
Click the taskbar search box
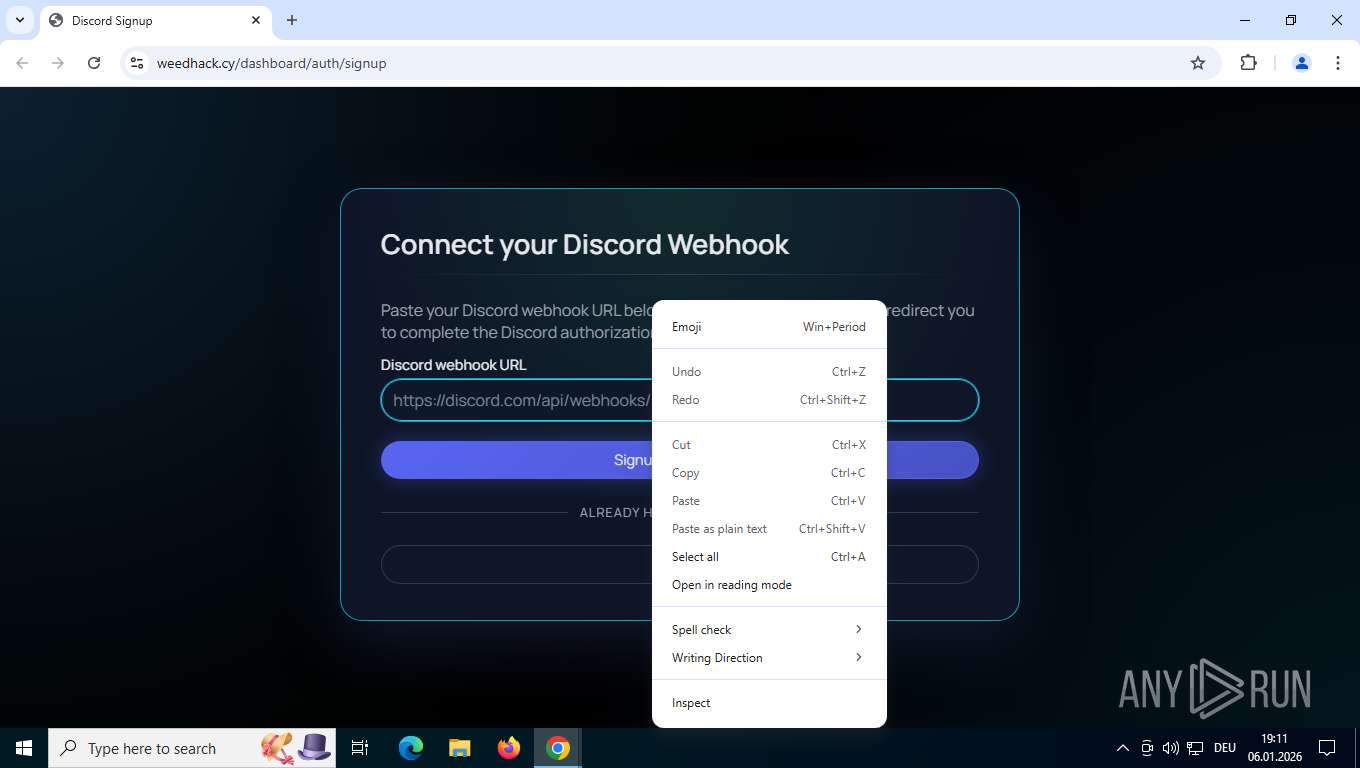click(193, 748)
